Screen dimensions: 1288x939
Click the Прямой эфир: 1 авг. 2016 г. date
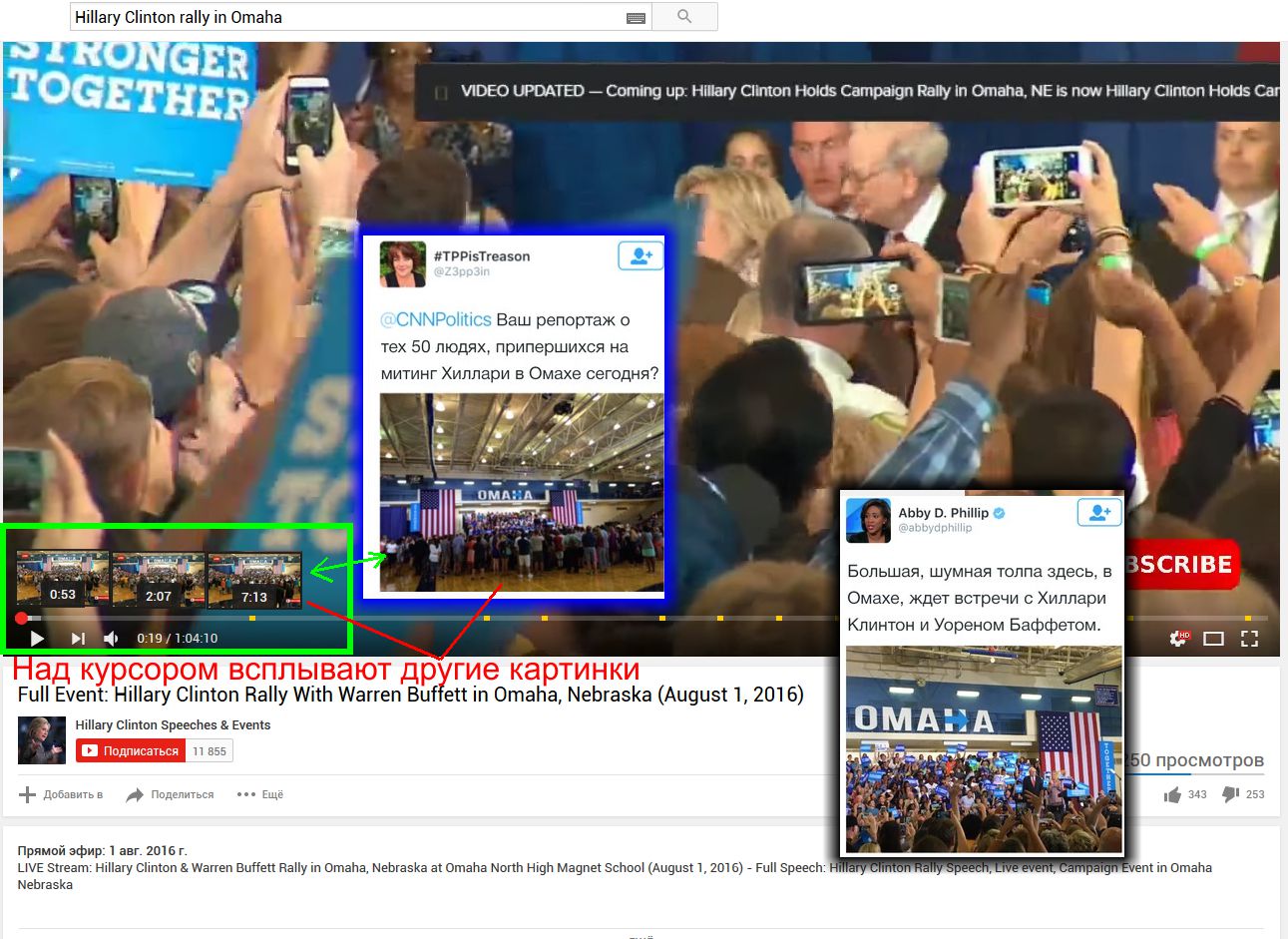103,851
